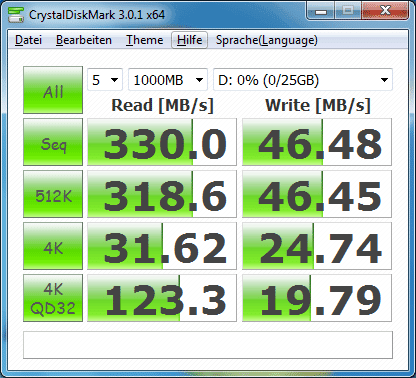Click the 4K QD32 read result 123.3
Screen dimensions: 416x378
click(162, 298)
